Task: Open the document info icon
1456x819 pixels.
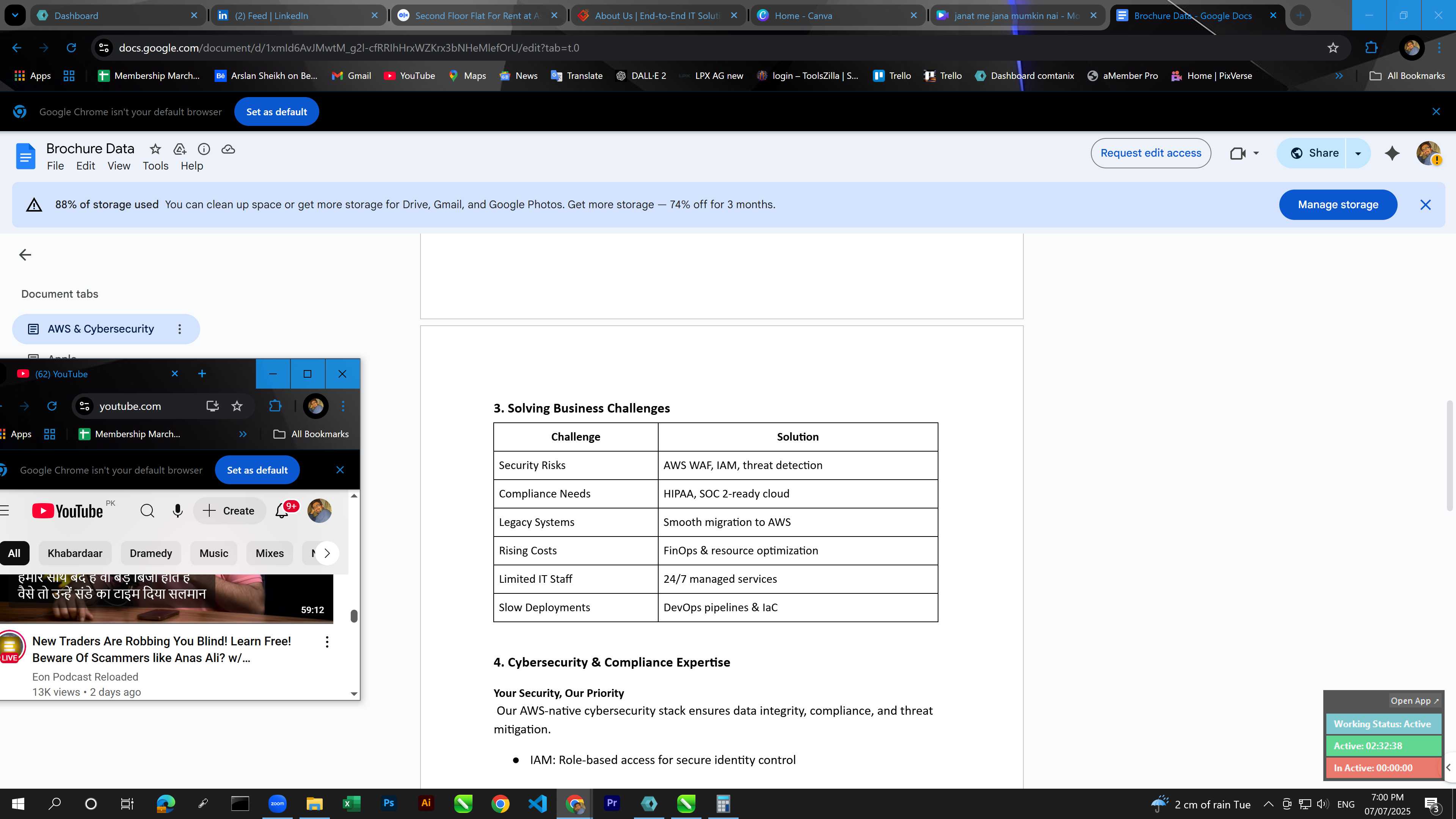Action: point(204,149)
